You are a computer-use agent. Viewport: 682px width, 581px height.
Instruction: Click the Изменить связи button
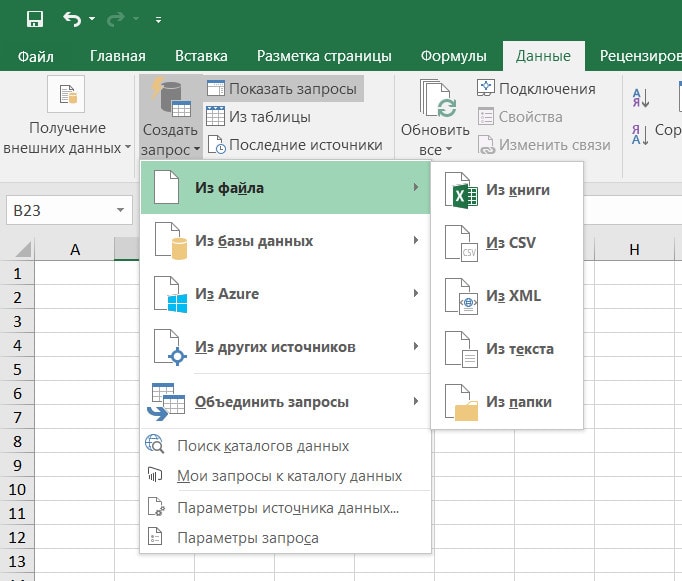(544, 145)
